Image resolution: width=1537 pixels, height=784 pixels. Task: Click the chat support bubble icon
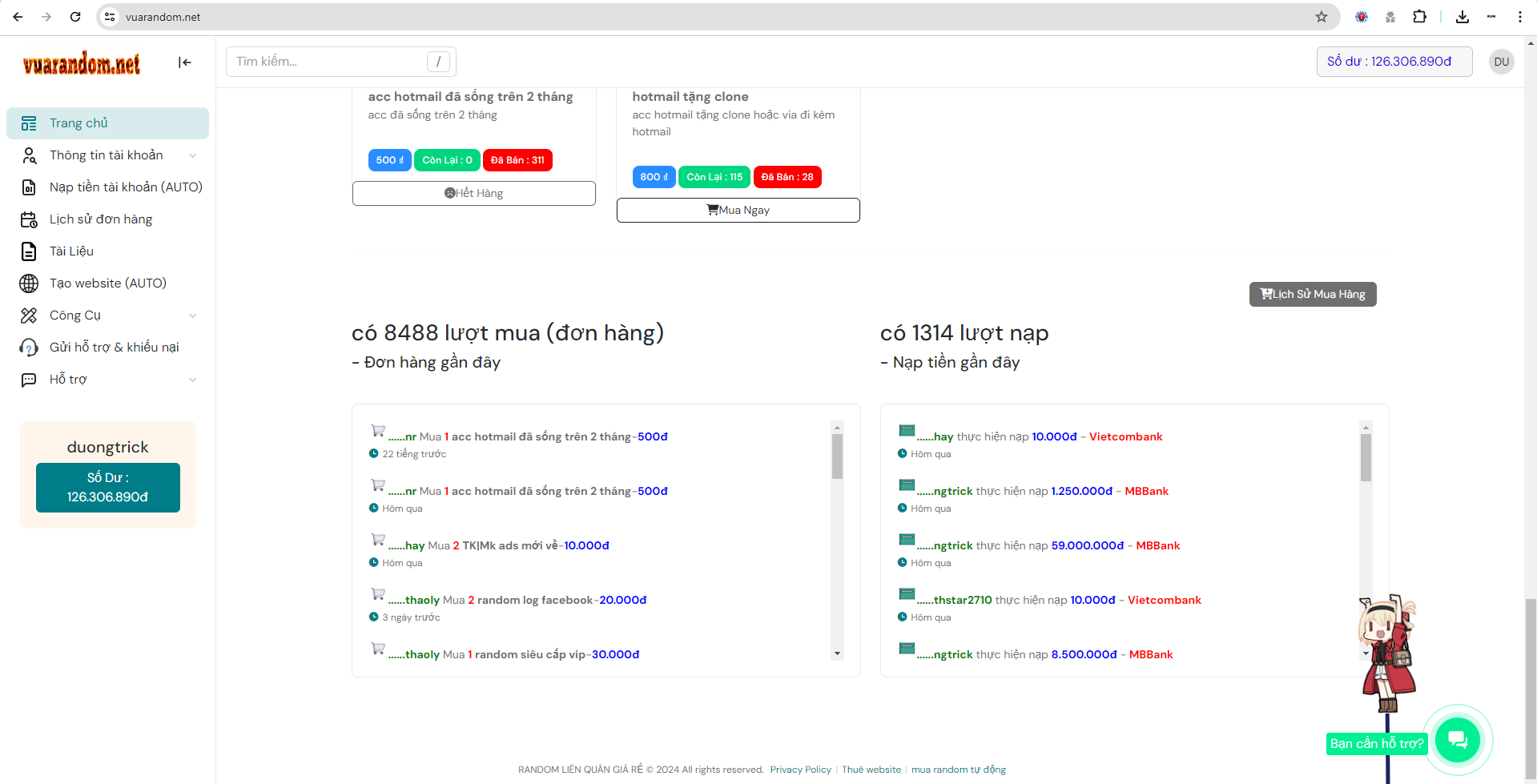(x=1457, y=740)
